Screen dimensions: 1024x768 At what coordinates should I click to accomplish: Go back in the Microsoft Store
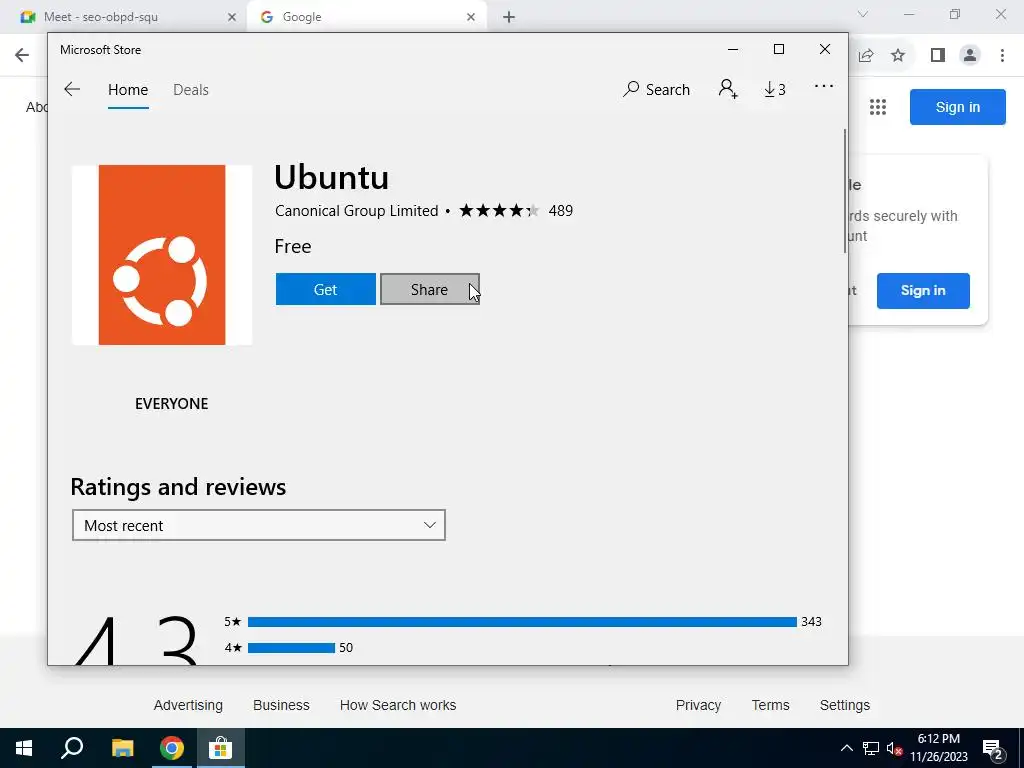(x=72, y=89)
